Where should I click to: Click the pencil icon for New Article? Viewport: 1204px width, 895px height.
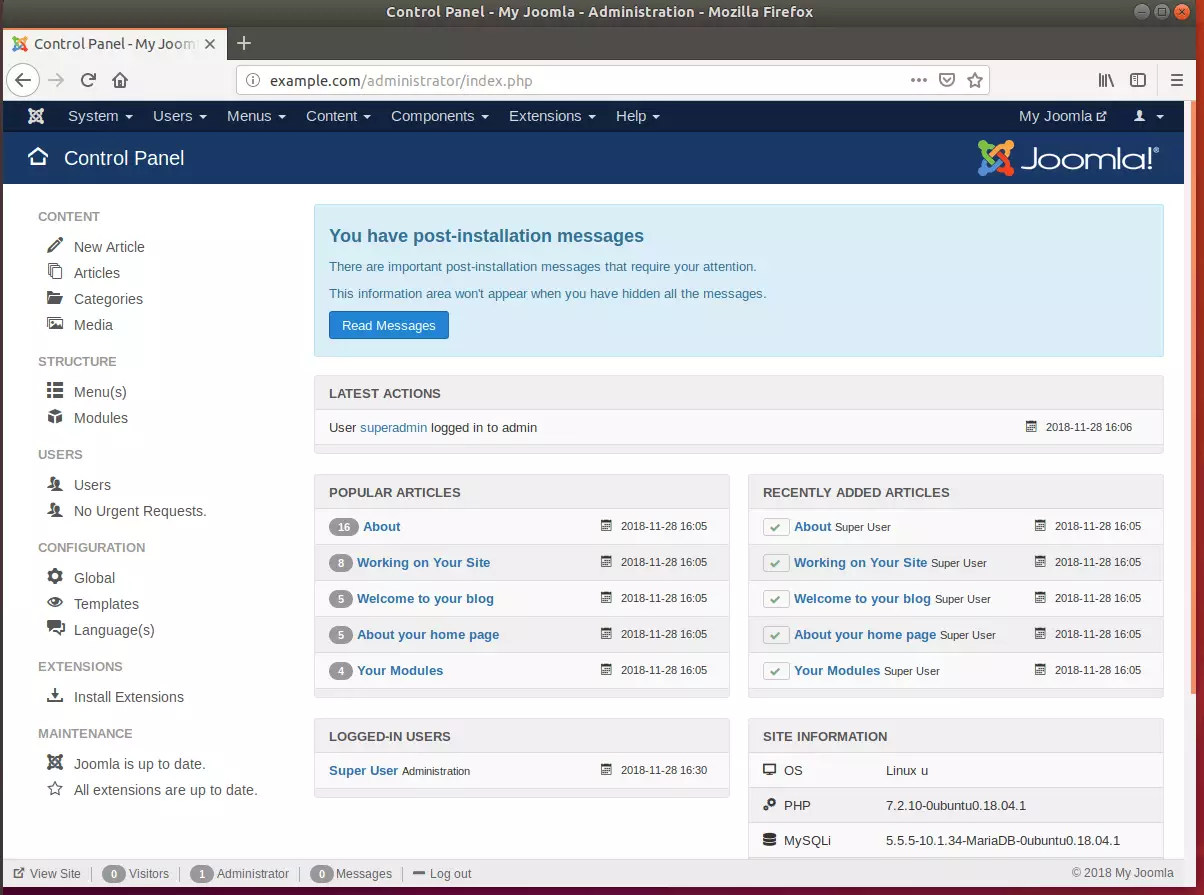55,246
